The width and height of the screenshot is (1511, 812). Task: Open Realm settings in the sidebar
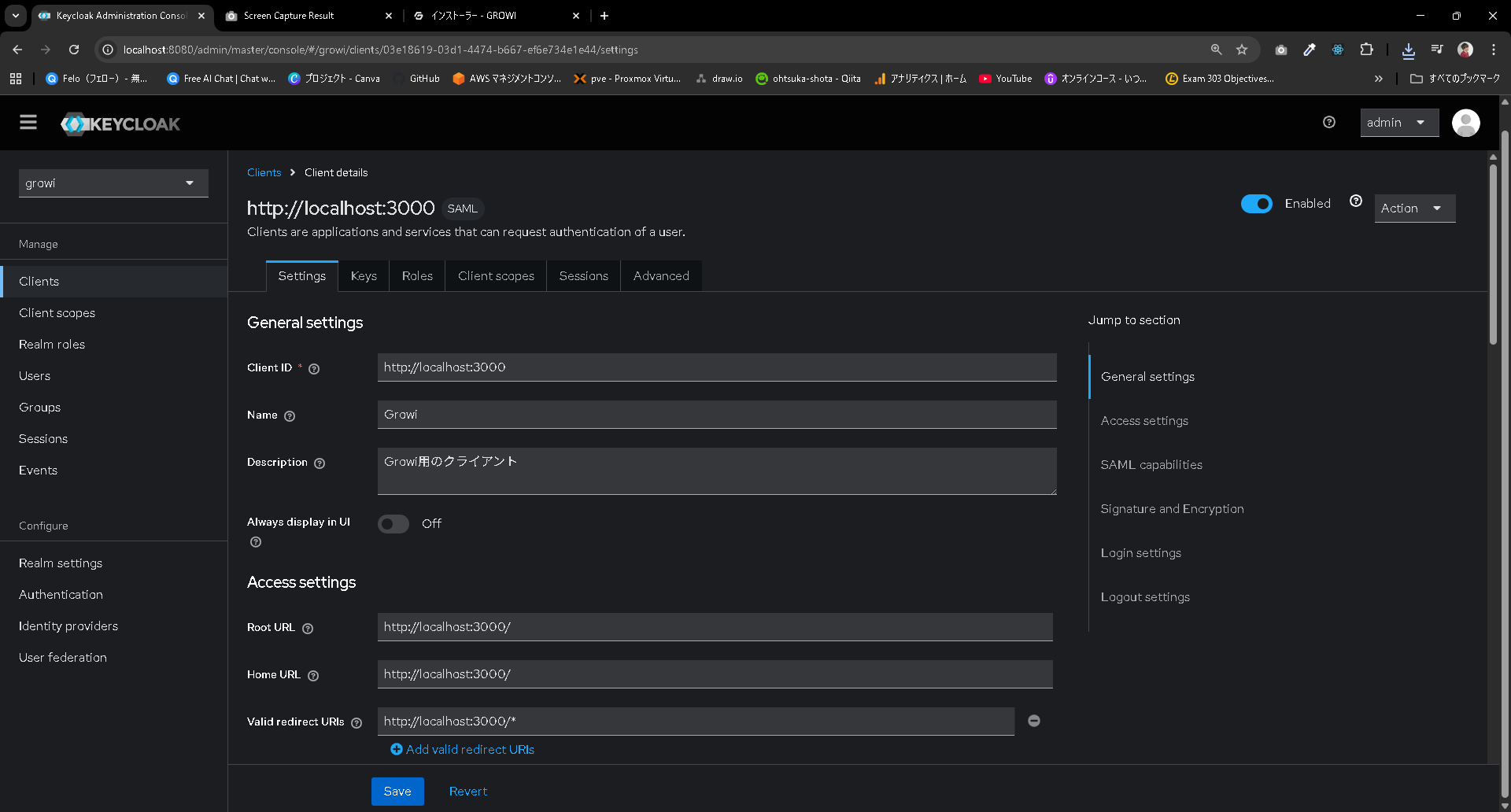pyautogui.click(x=114, y=563)
